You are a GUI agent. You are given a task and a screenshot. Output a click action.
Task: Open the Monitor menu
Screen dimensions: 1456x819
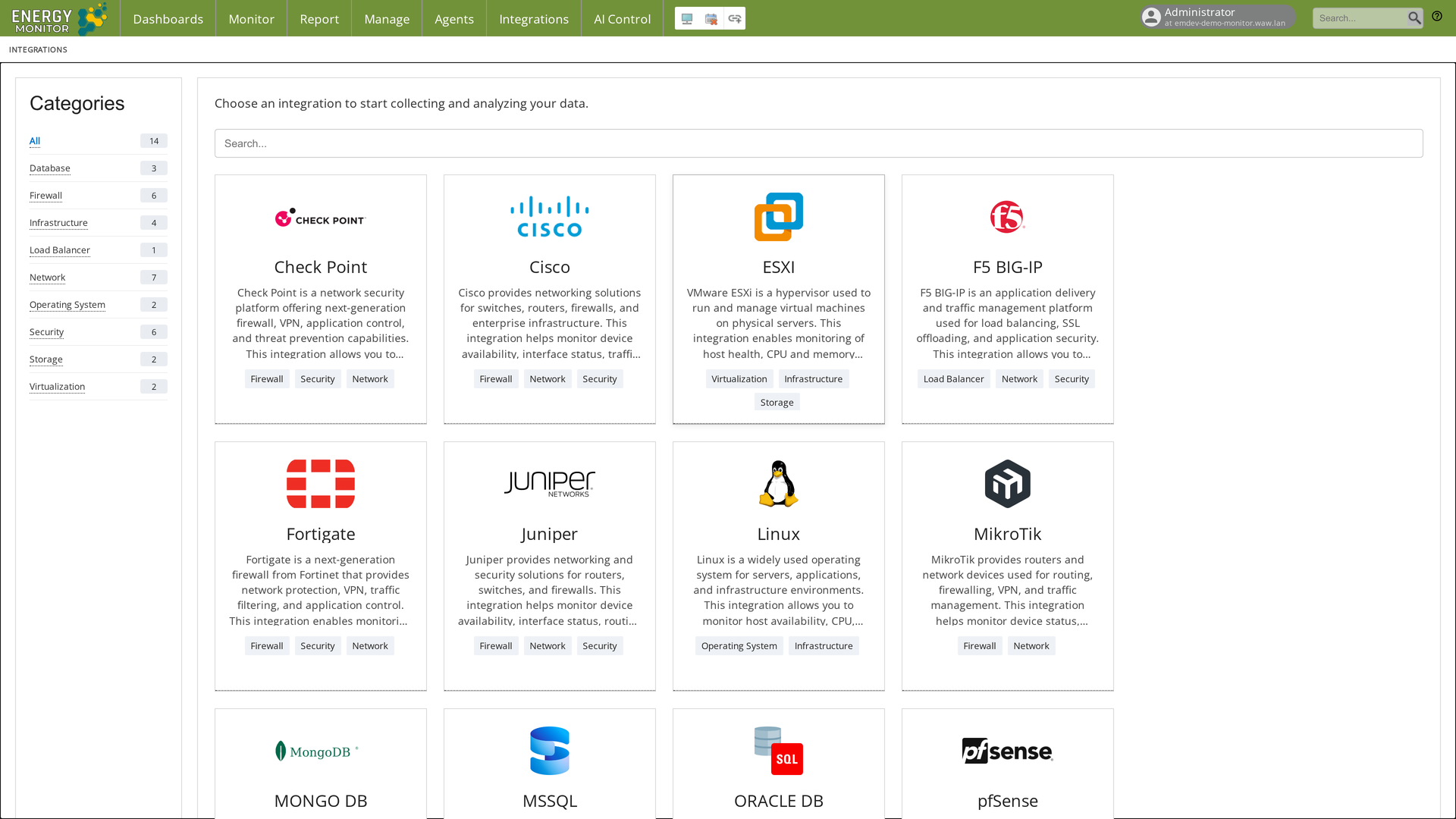(x=252, y=19)
